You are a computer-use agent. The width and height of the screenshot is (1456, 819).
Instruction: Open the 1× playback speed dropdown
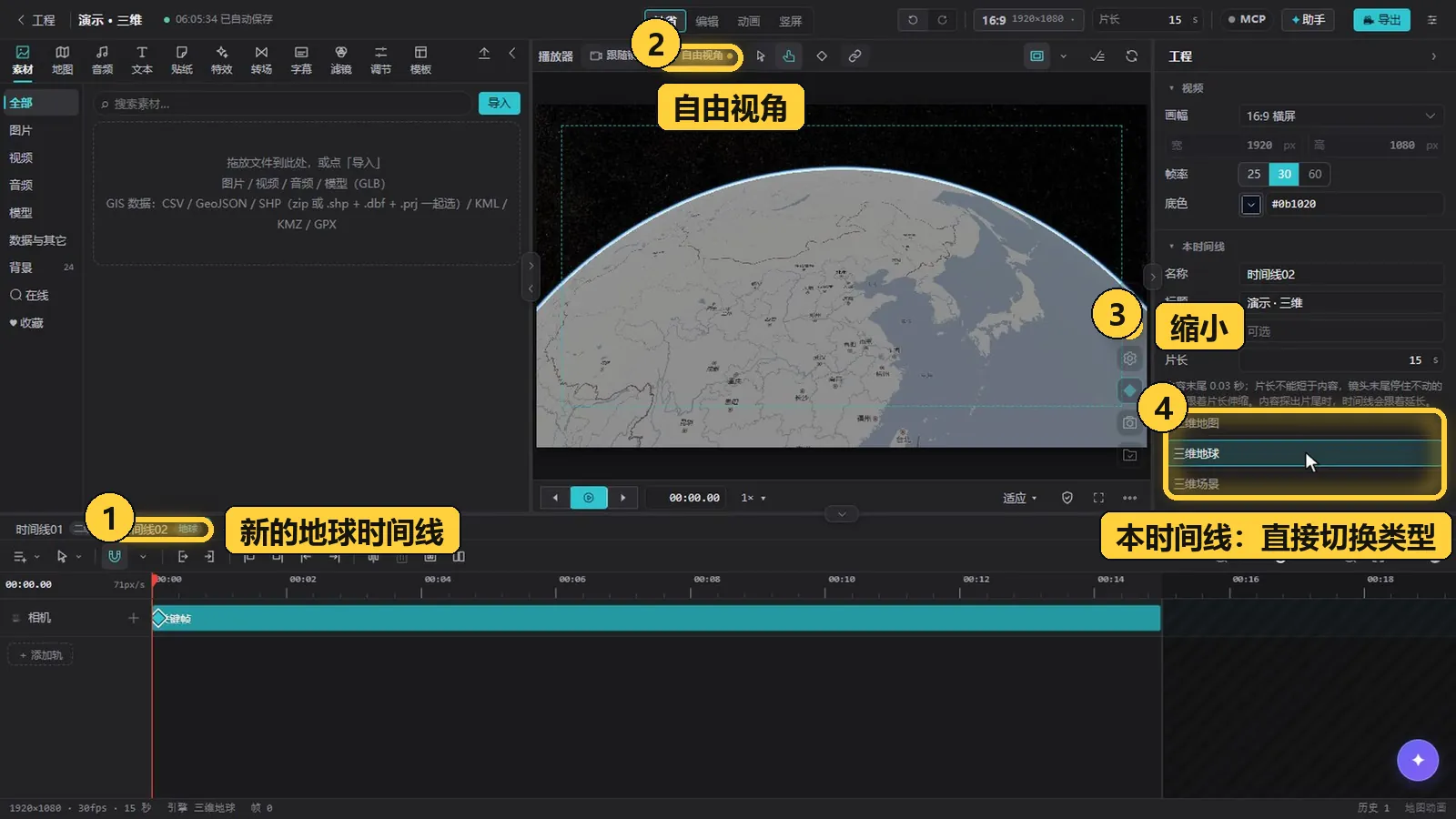click(753, 498)
